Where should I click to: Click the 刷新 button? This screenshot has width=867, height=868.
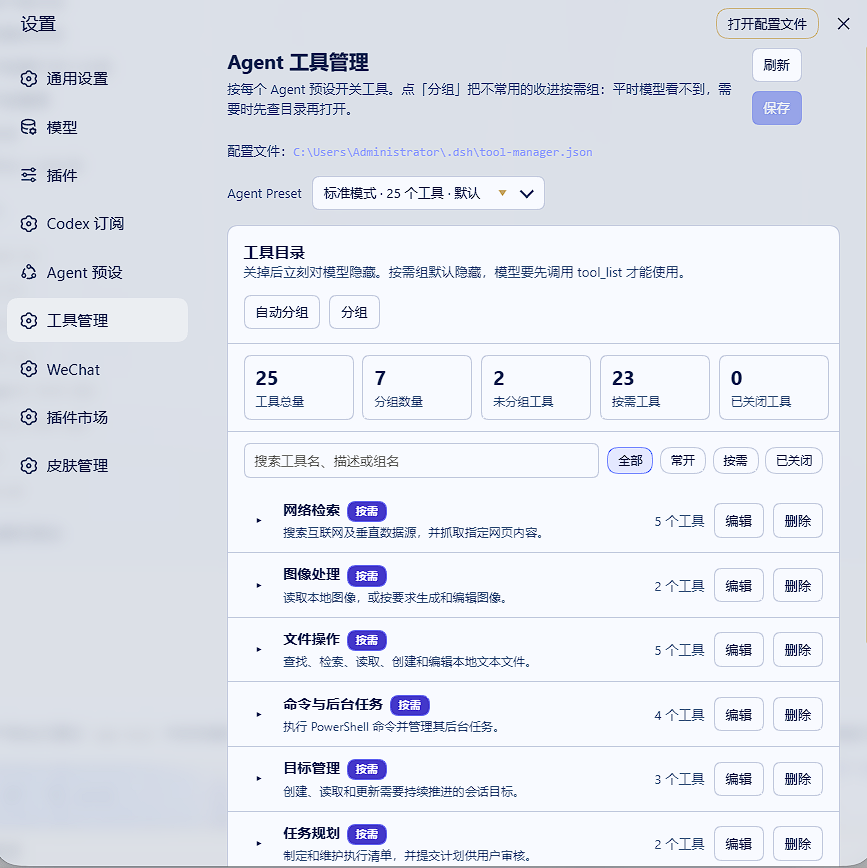coord(776,65)
